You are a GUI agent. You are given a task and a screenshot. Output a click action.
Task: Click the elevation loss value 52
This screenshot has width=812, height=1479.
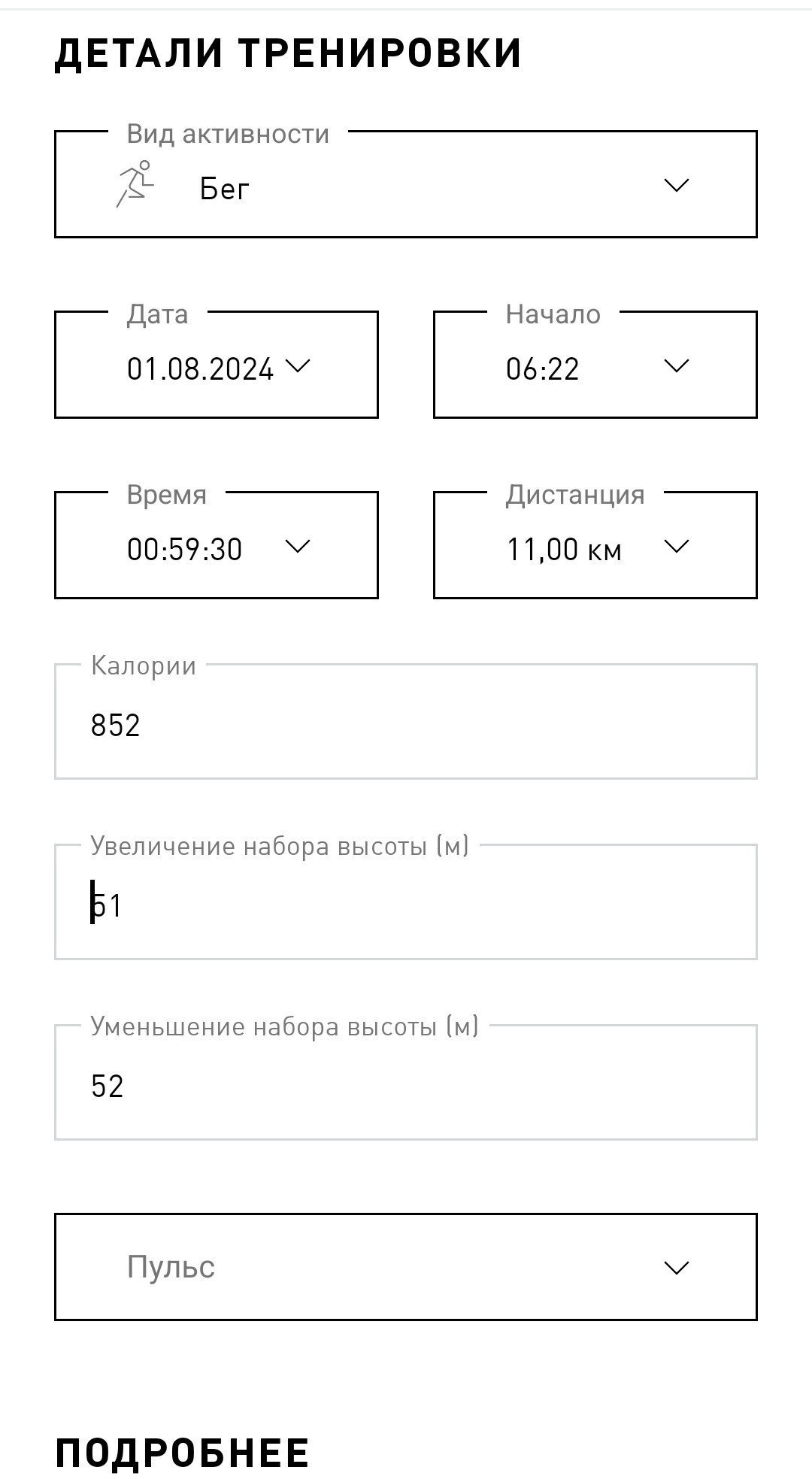coord(107,1087)
